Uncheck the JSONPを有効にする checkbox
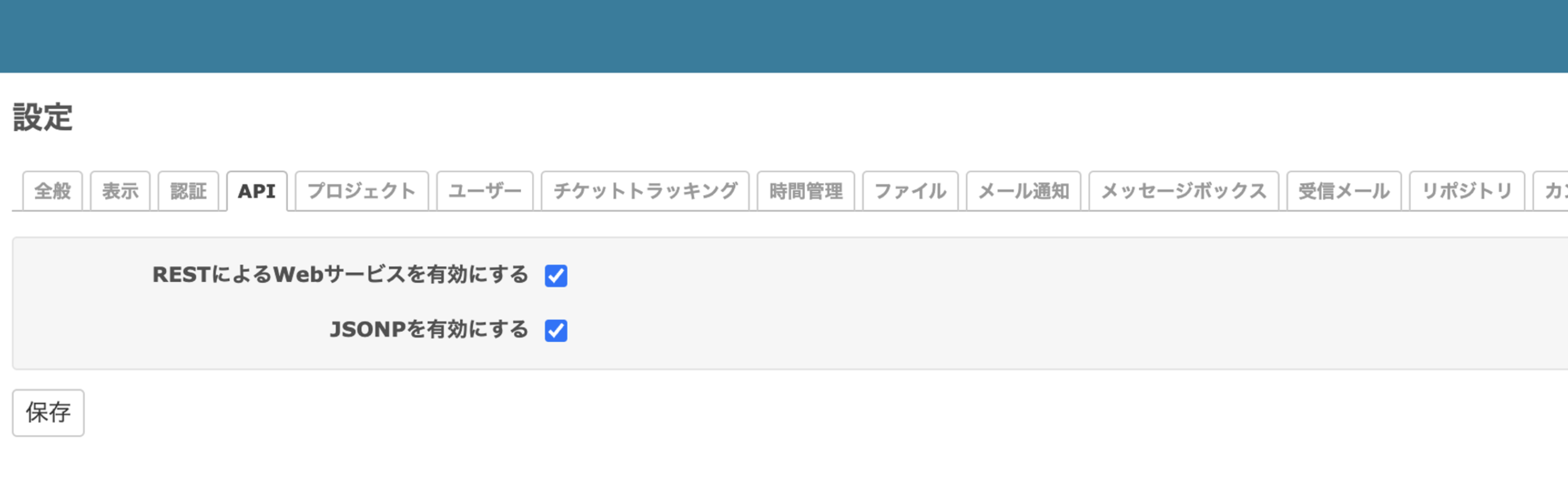Image resolution: width=1568 pixels, height=490 pixels. tap(556, 331)
